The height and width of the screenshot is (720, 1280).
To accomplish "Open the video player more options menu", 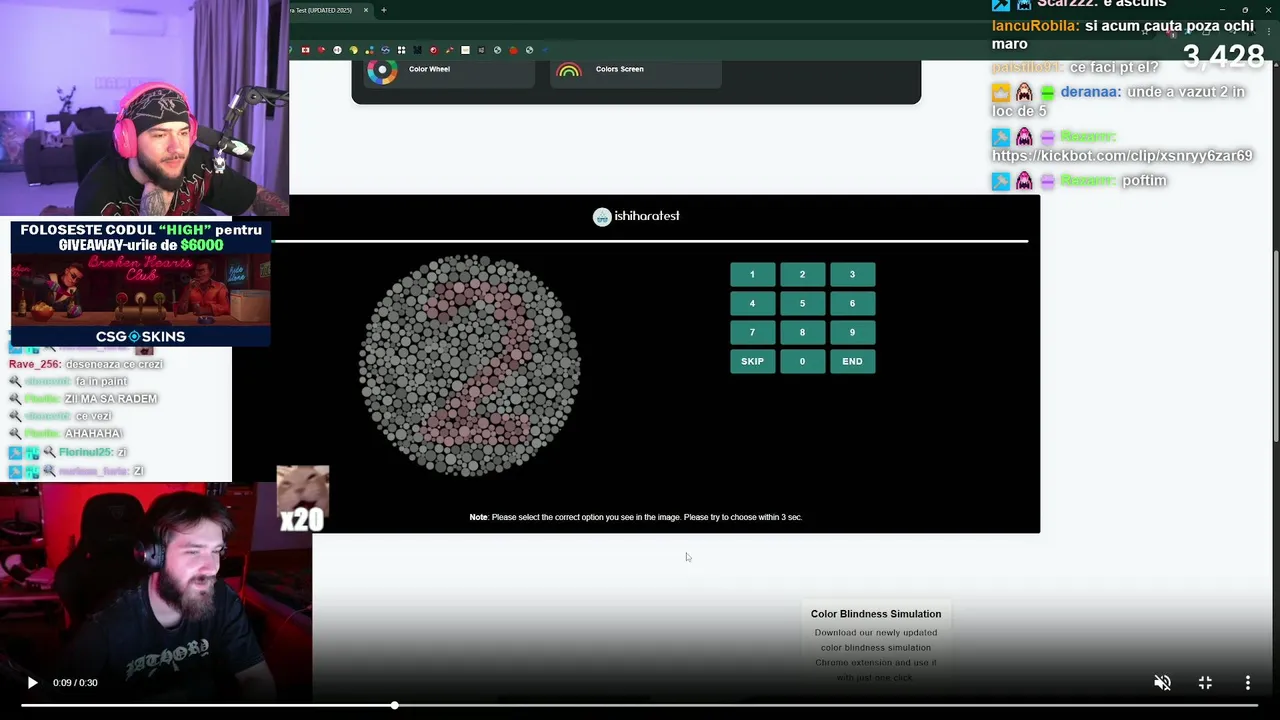I will (1247, 683).
